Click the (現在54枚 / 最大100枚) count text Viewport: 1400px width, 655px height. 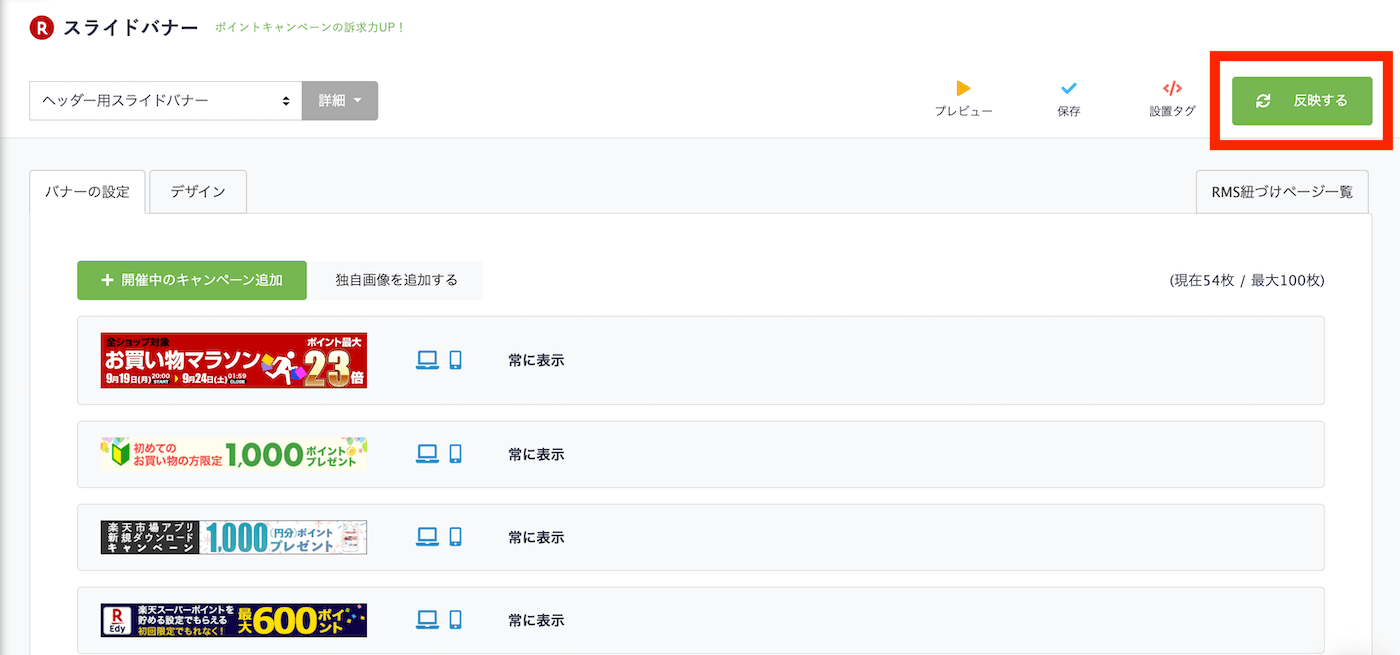pyautogui.click(x=1247, y=281)
